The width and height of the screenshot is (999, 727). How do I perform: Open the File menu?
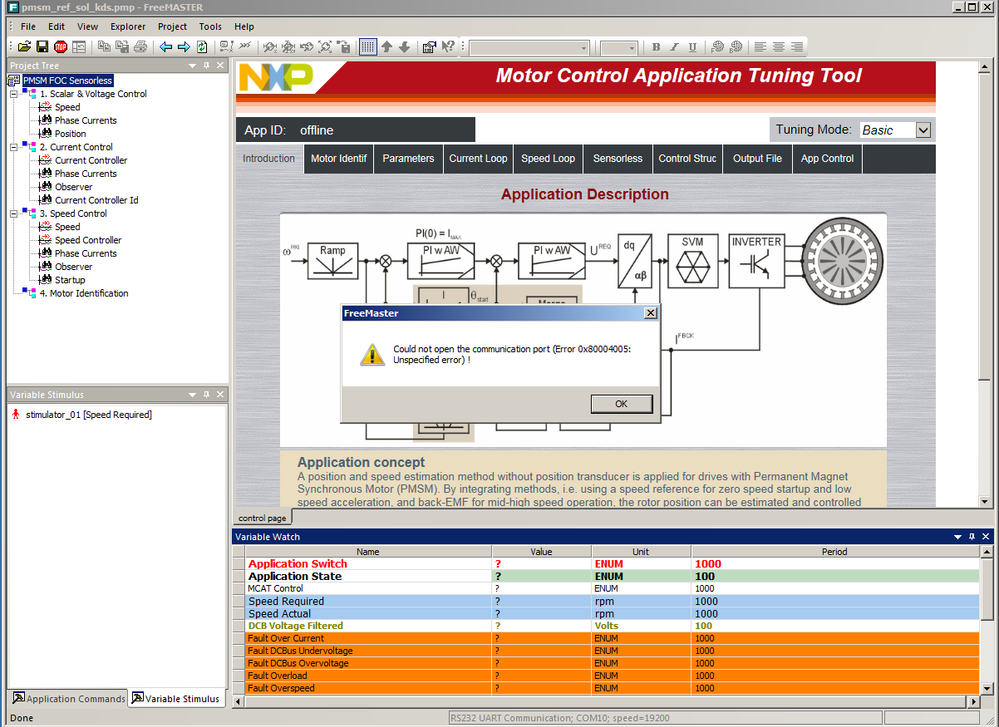28,27
